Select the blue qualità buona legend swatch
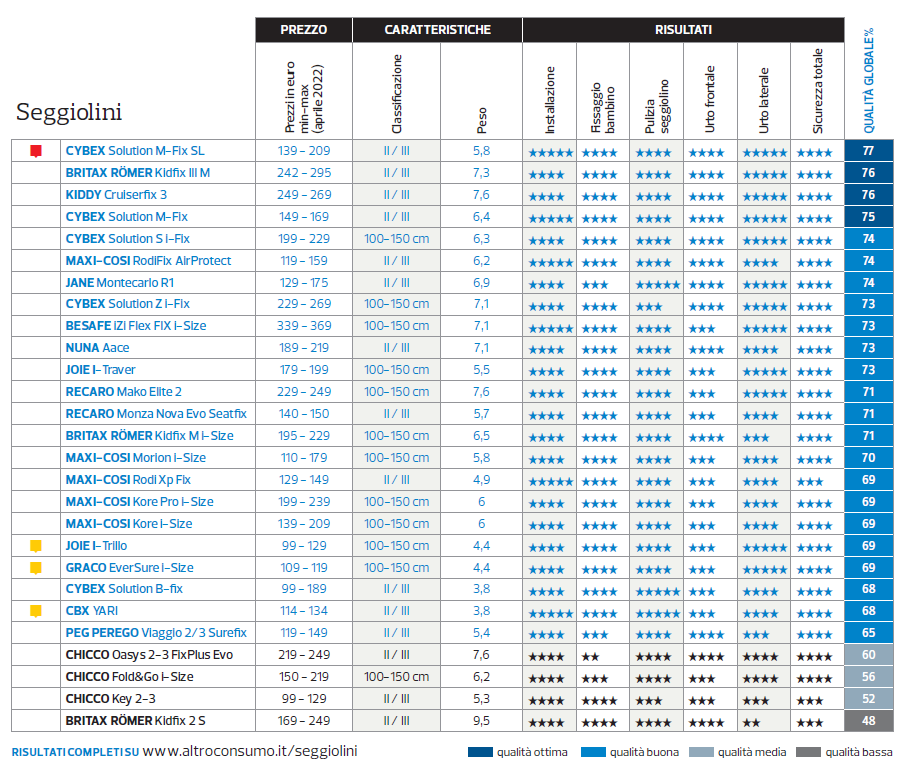909x772 pixels. pyautogui.click(x=593, y=752)
